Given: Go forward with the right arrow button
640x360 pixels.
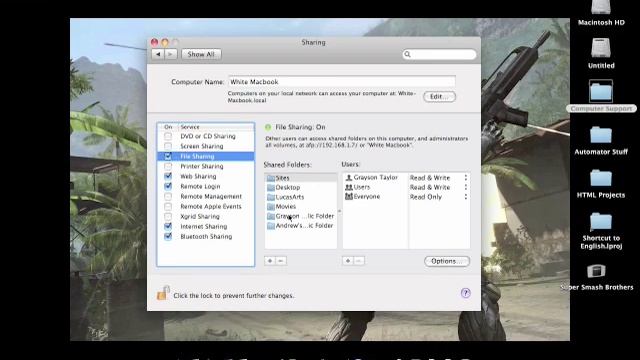Looking at the screenshot, I should coord(171,54).
